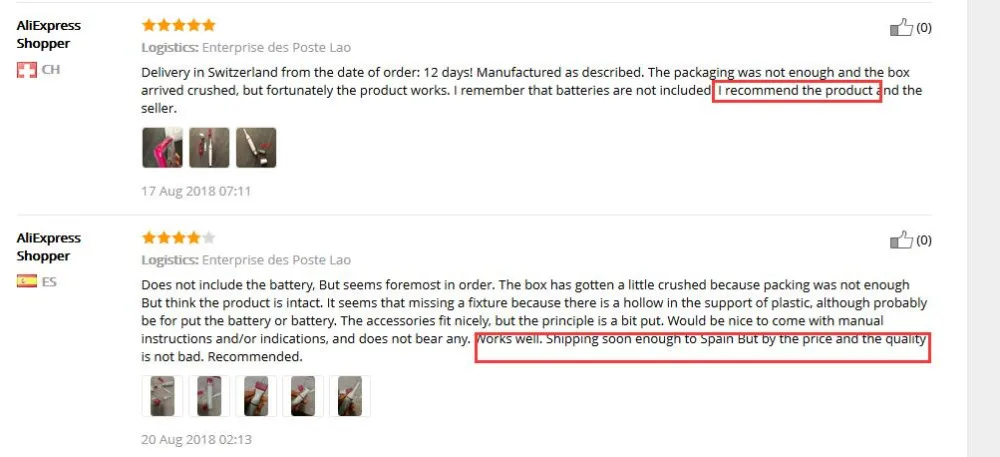Click thumbs-up on the Spain shopper's review
Image resolution: width=1000 pixels, height=457 pixels.
(901, 240)
